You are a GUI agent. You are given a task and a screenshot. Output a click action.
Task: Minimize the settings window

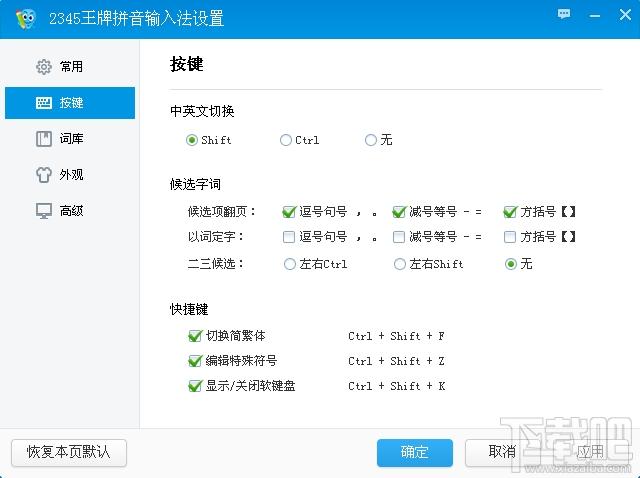[595, 16]
